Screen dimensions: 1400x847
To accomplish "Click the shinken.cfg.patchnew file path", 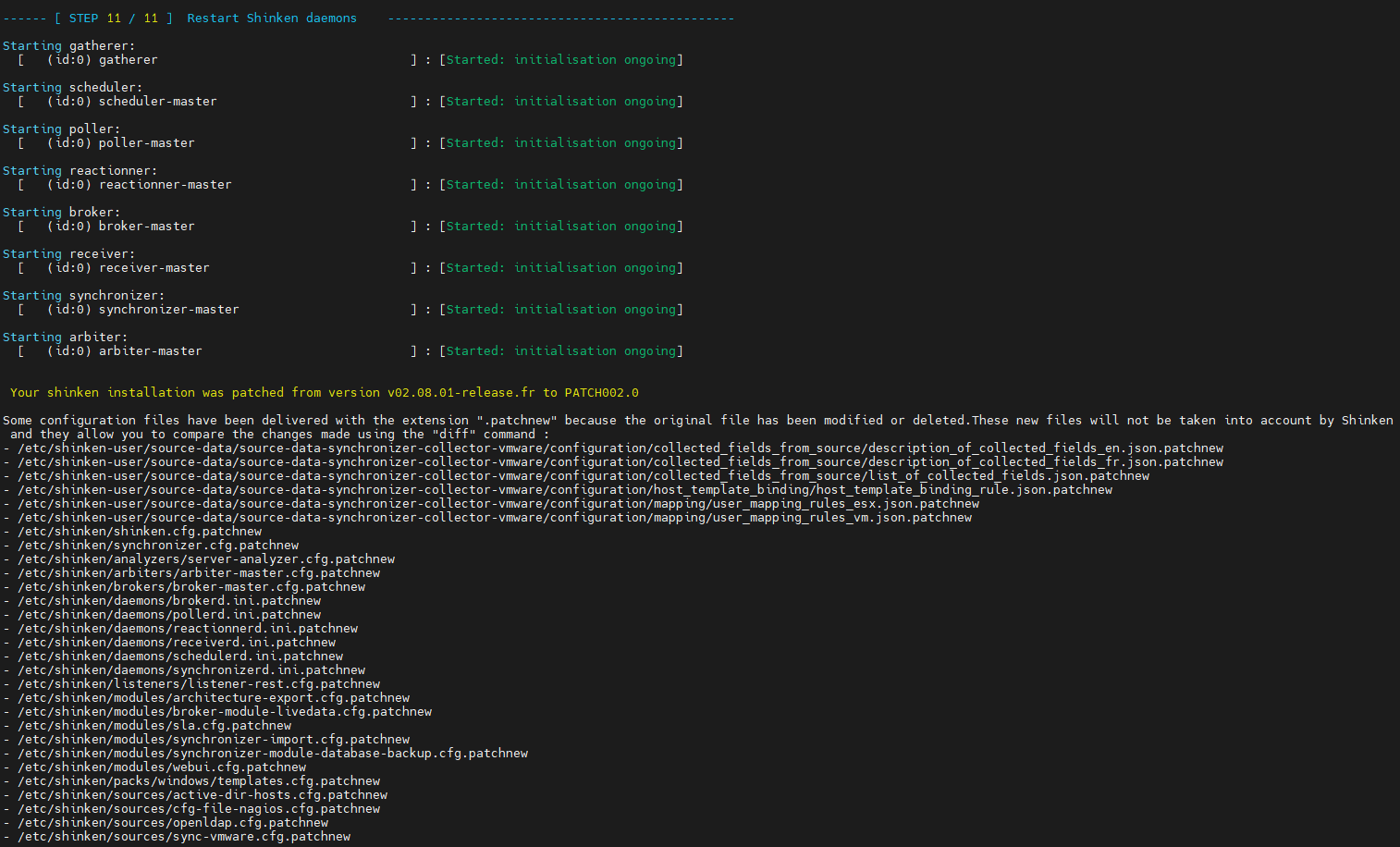I will click(139, 532).
